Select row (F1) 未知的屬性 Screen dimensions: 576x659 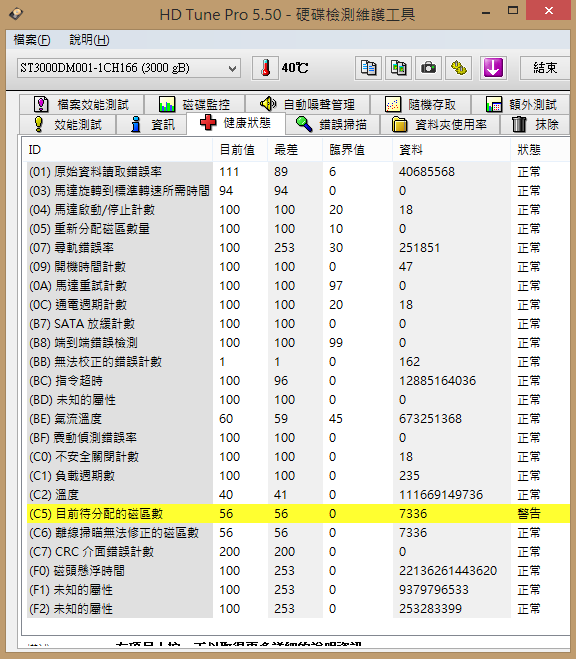(x=298, y=590)
